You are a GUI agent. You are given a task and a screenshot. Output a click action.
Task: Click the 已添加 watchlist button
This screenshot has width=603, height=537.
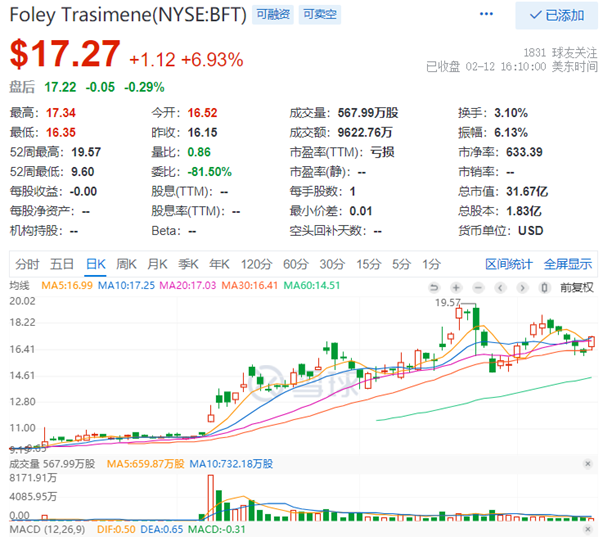click(x=556, y=15)
